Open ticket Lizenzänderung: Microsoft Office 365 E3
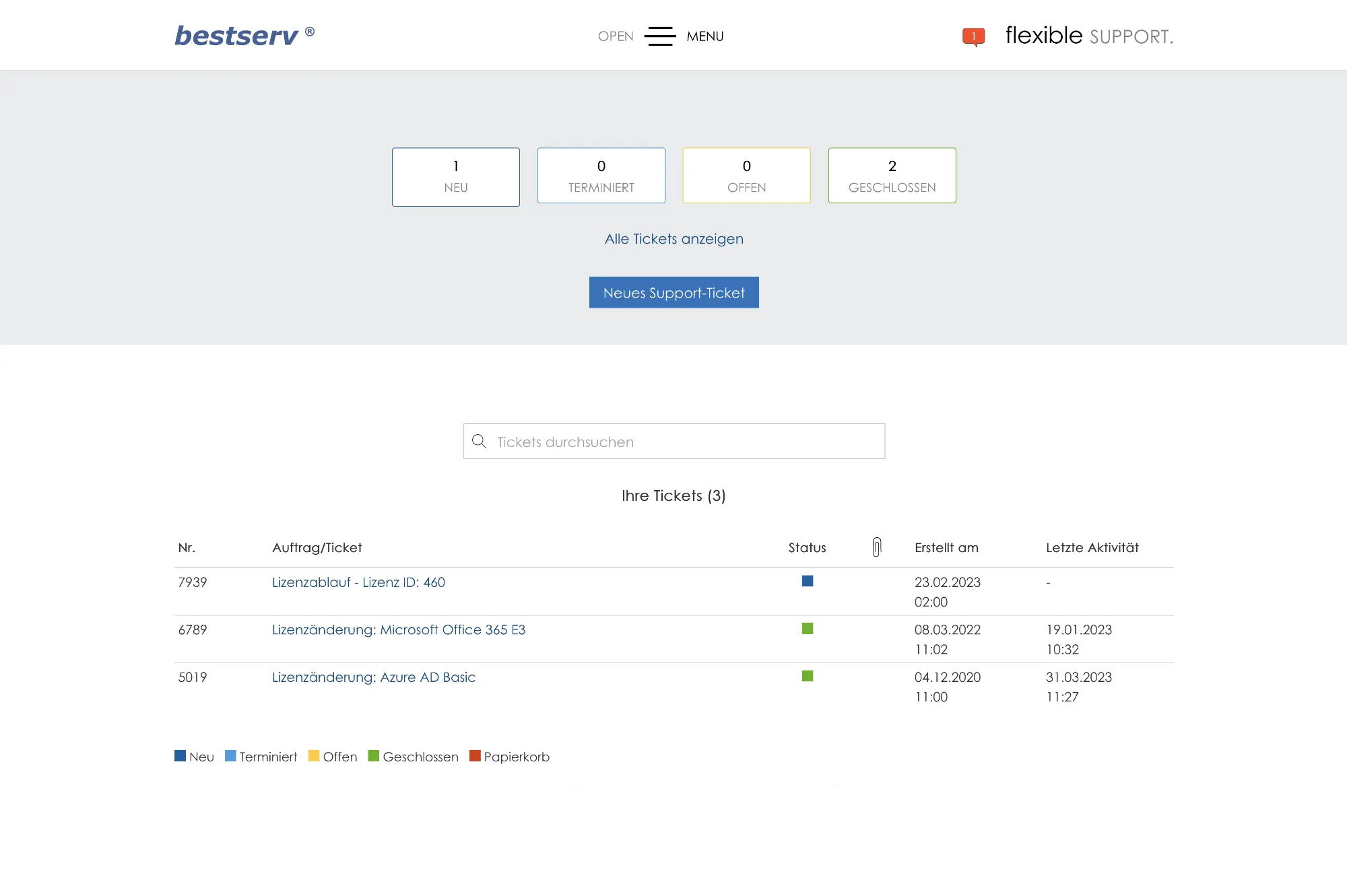 point(399,630)
